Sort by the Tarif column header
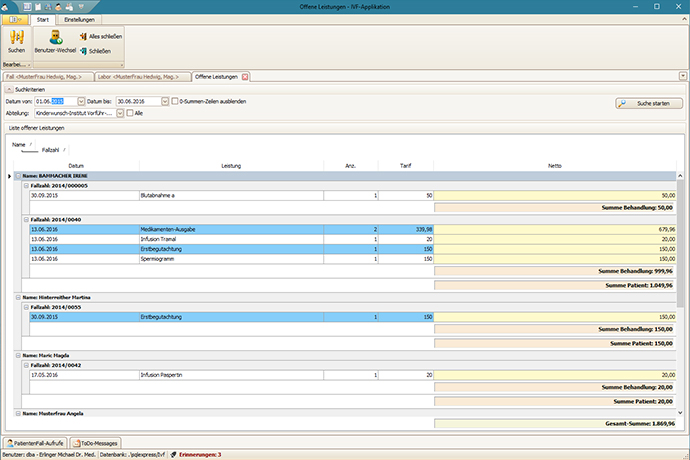 coord(406,166)
